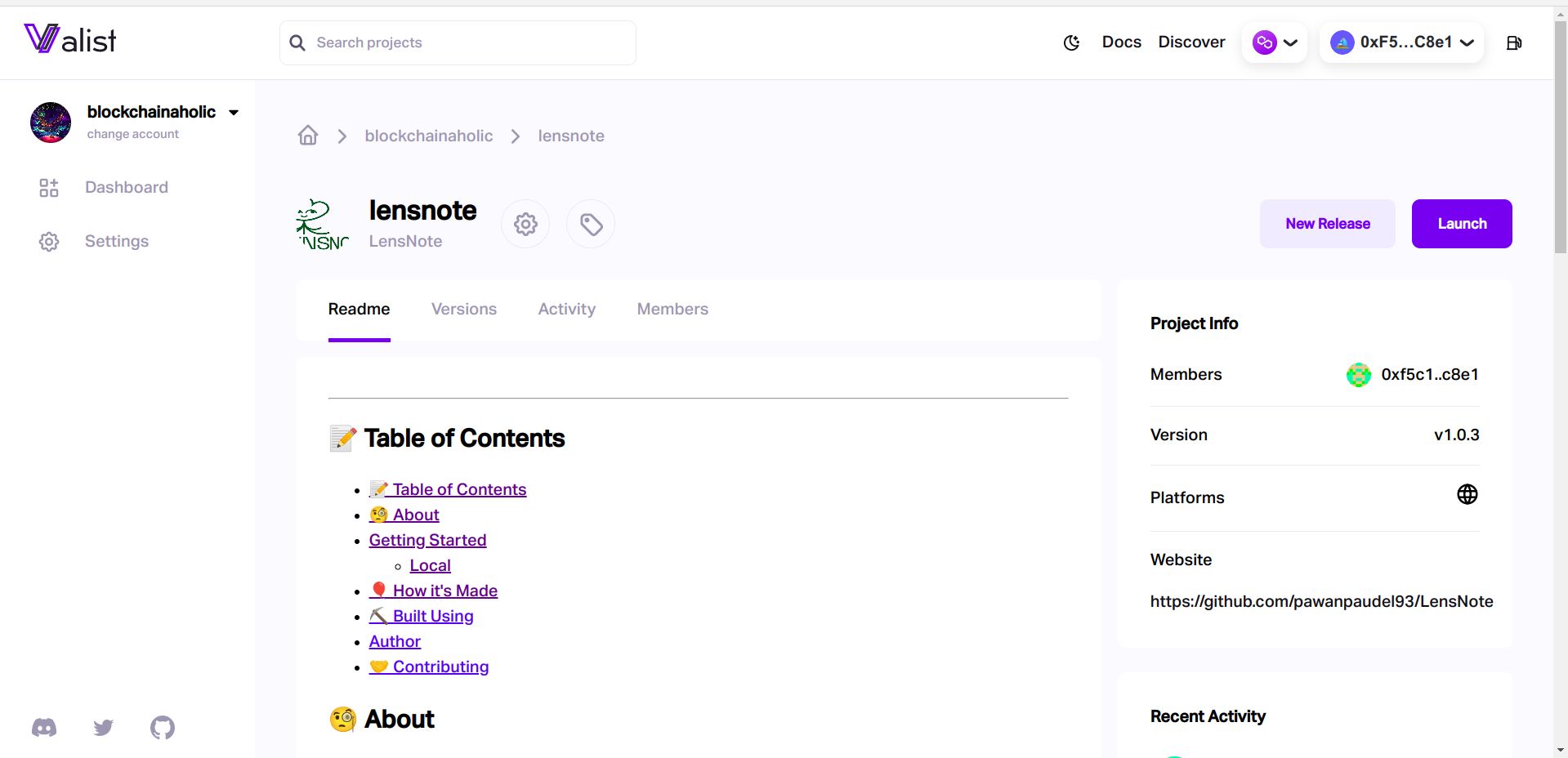Open the 0xF5...C8e1 wallet dropdown
The height and width of the screenshot is (758, 1568).
(1401, 42)
